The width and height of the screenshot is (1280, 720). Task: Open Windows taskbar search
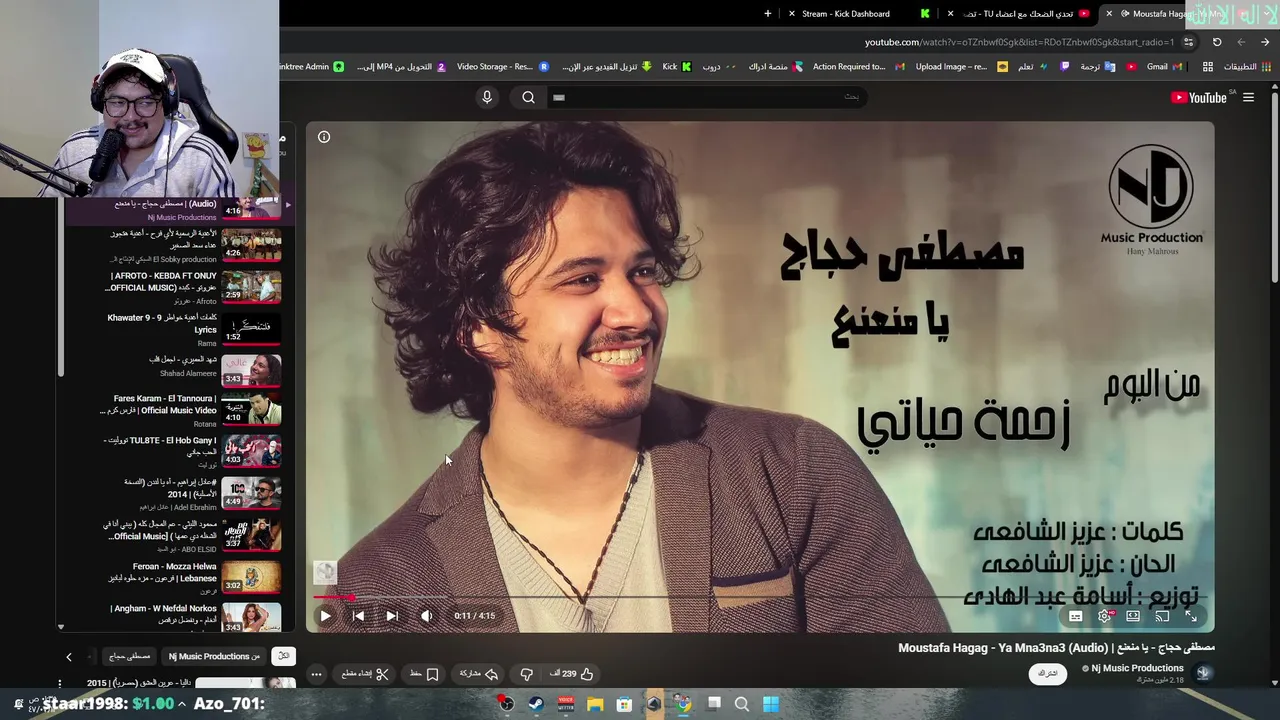[x=742, y=704]
